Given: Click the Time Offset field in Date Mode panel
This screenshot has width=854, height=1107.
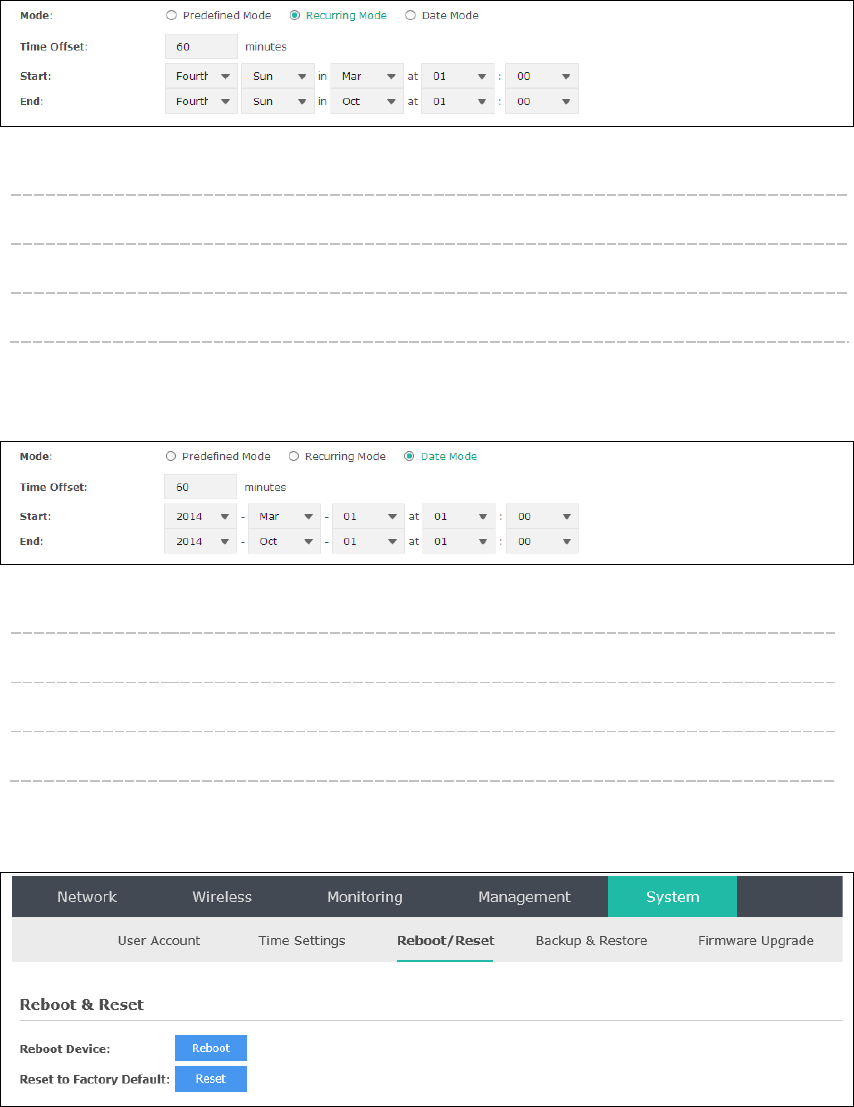Looking at the screenshot, I should click(200, 487).
